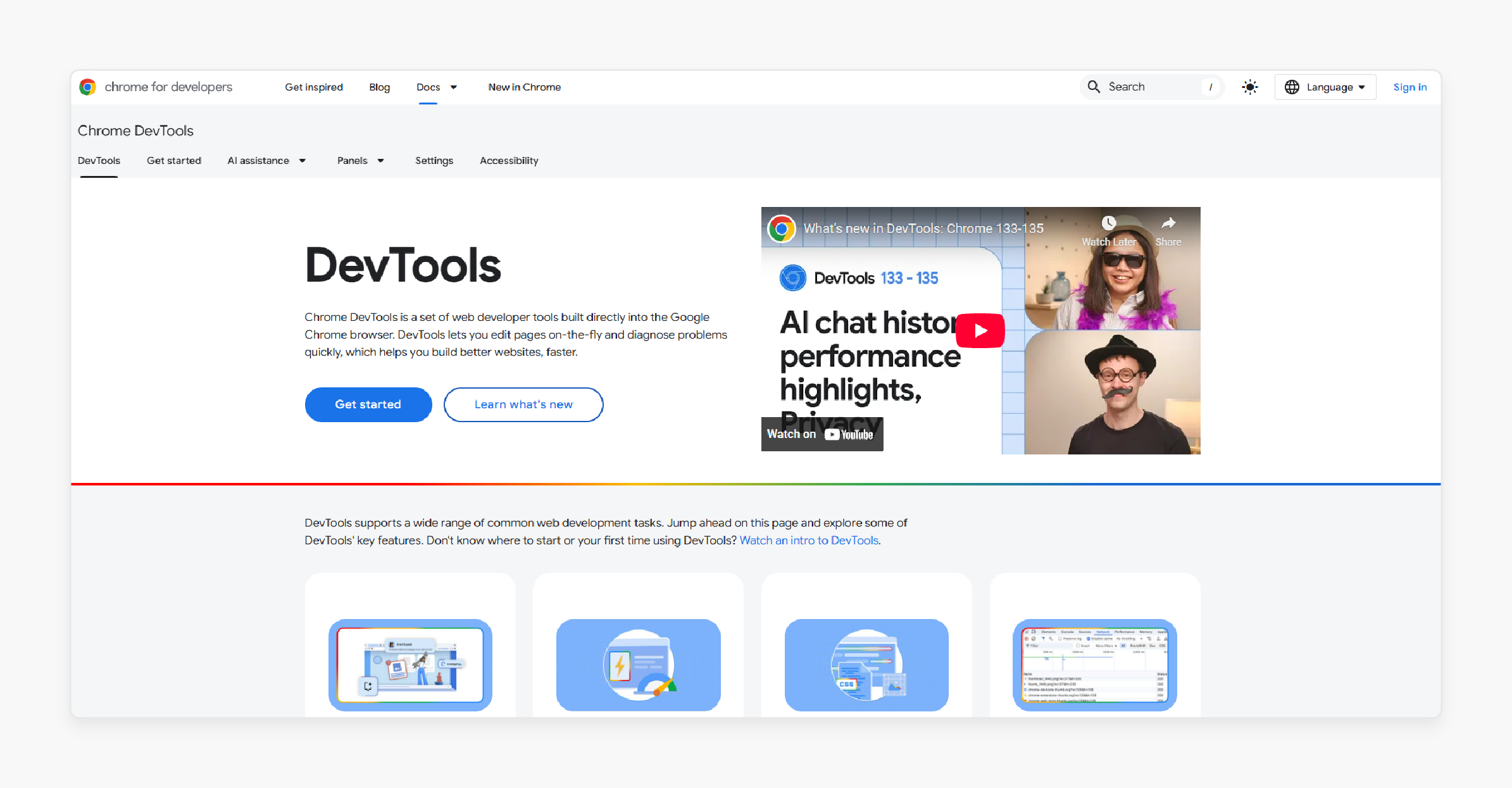Viewport: 1512px width, 788px height.
Task: Open Watch an intro to DevTools link
Action: coord(809,541)
